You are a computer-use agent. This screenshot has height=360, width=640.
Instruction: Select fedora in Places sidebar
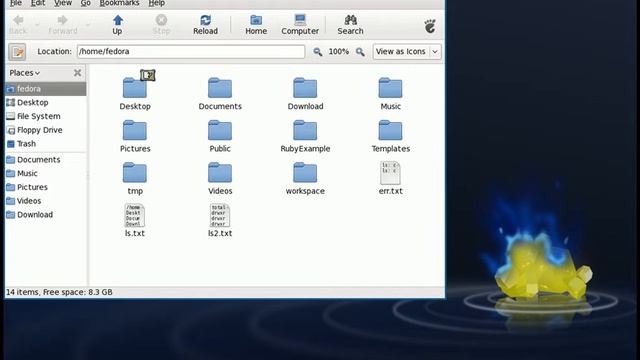point(46,89)
